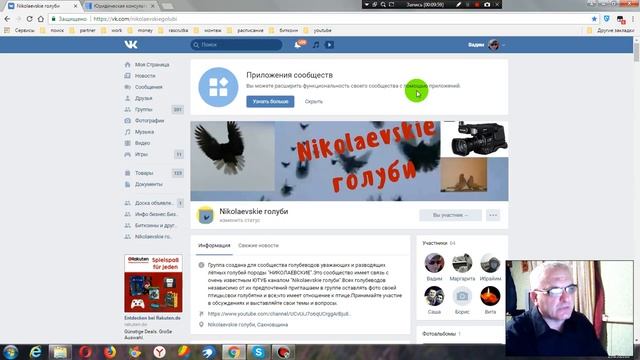
Task: Click the recorder magnifier zoom icon
Action: pos(383,4)
